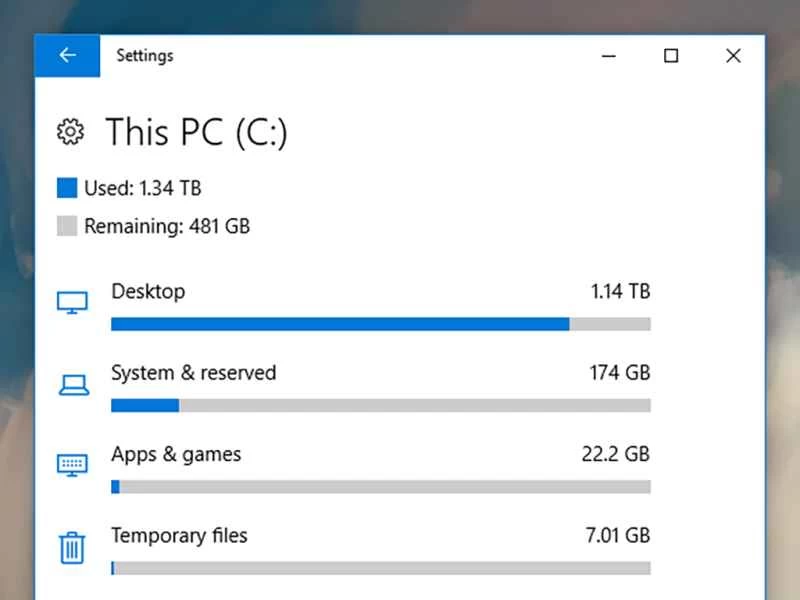Click the blue Used legend square
The width and height of the screenshot is (800, 600).
tap(66, 187)
